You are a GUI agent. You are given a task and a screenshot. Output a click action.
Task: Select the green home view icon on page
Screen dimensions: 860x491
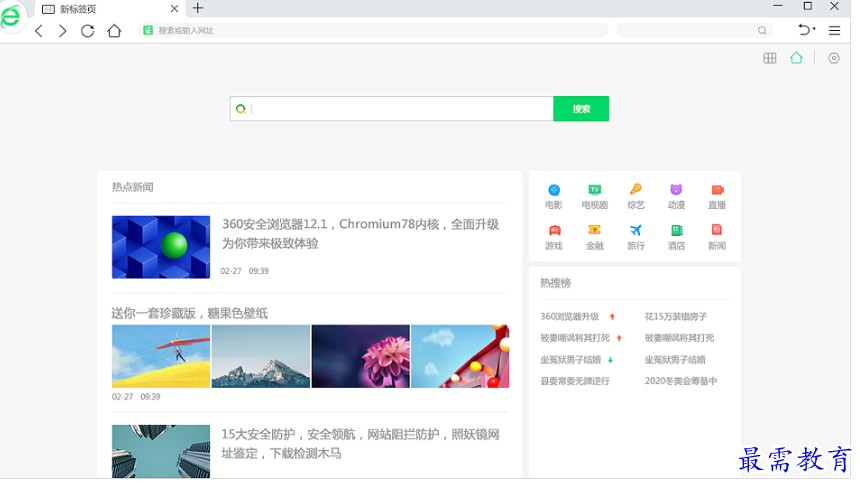point(796,58)
